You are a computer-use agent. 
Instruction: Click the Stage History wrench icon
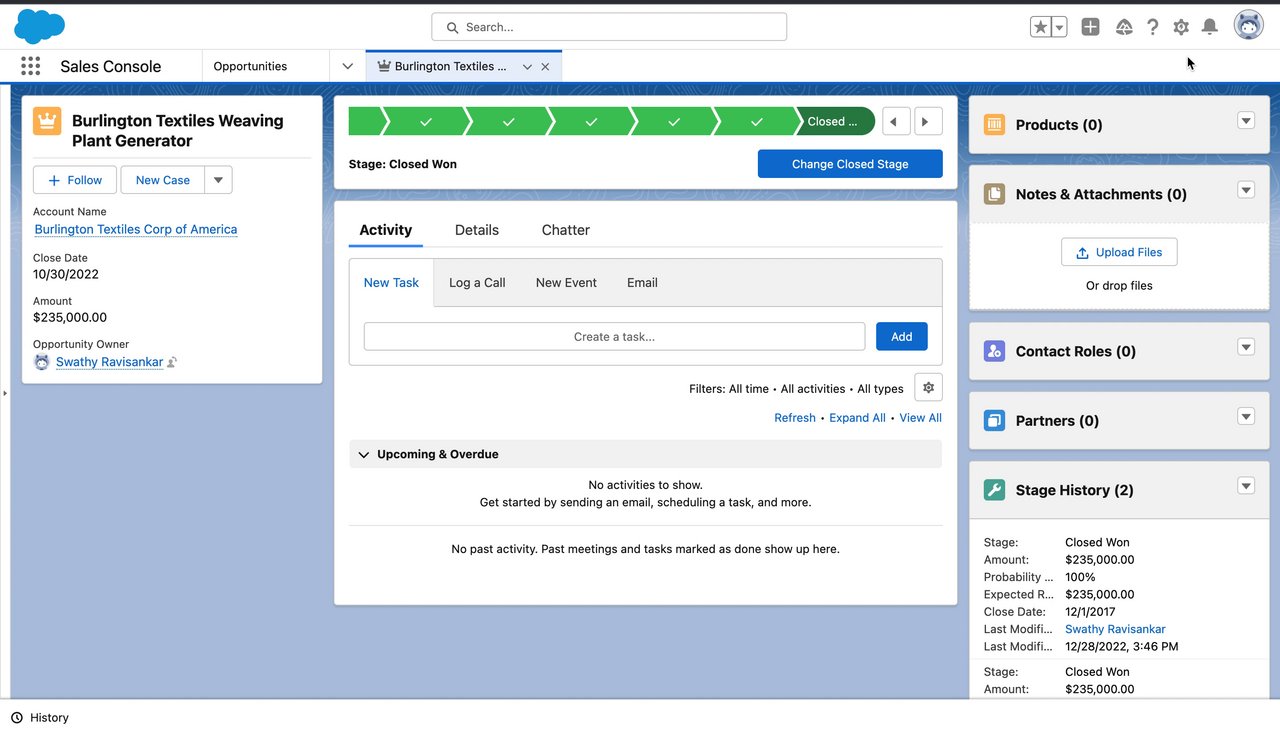click(x=994, y=490)
